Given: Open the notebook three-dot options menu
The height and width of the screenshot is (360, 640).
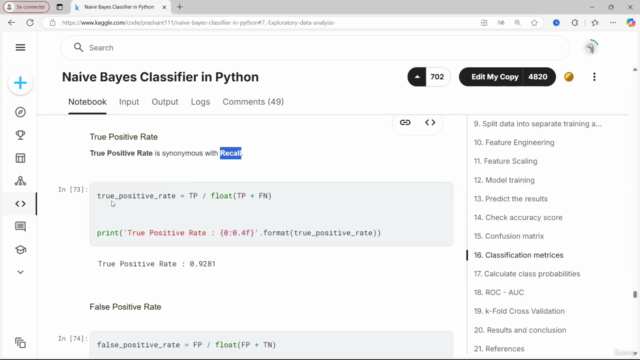Looking at the screenshot, I should 594,77.
